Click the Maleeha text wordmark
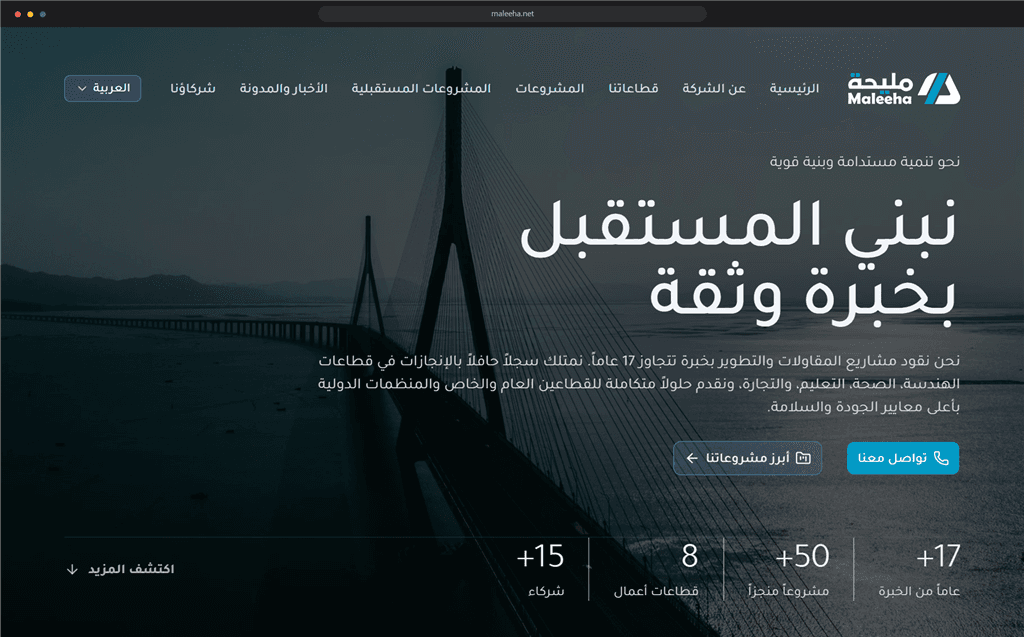1024x637 pixels. 880,89
